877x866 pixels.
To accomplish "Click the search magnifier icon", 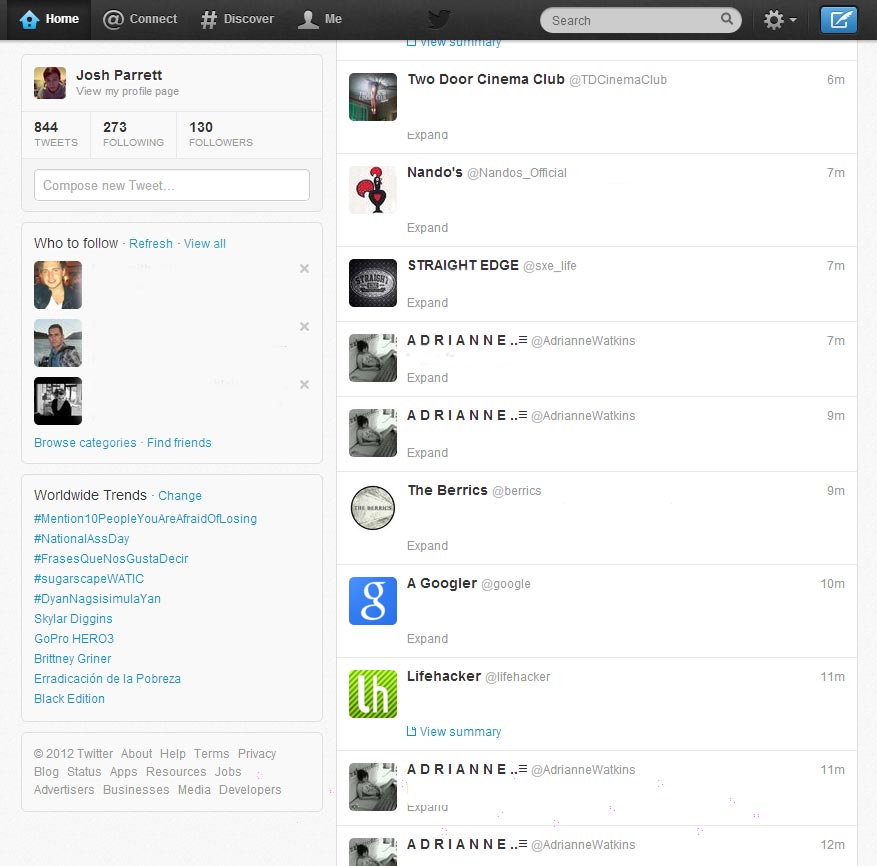I will (x=727, y=19).
